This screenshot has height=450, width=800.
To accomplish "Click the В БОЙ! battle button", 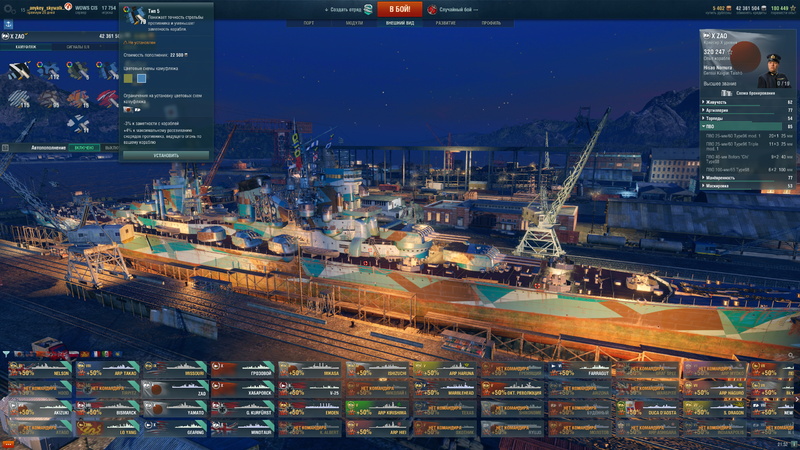I will pyautogui.click(x=399, y=9).
